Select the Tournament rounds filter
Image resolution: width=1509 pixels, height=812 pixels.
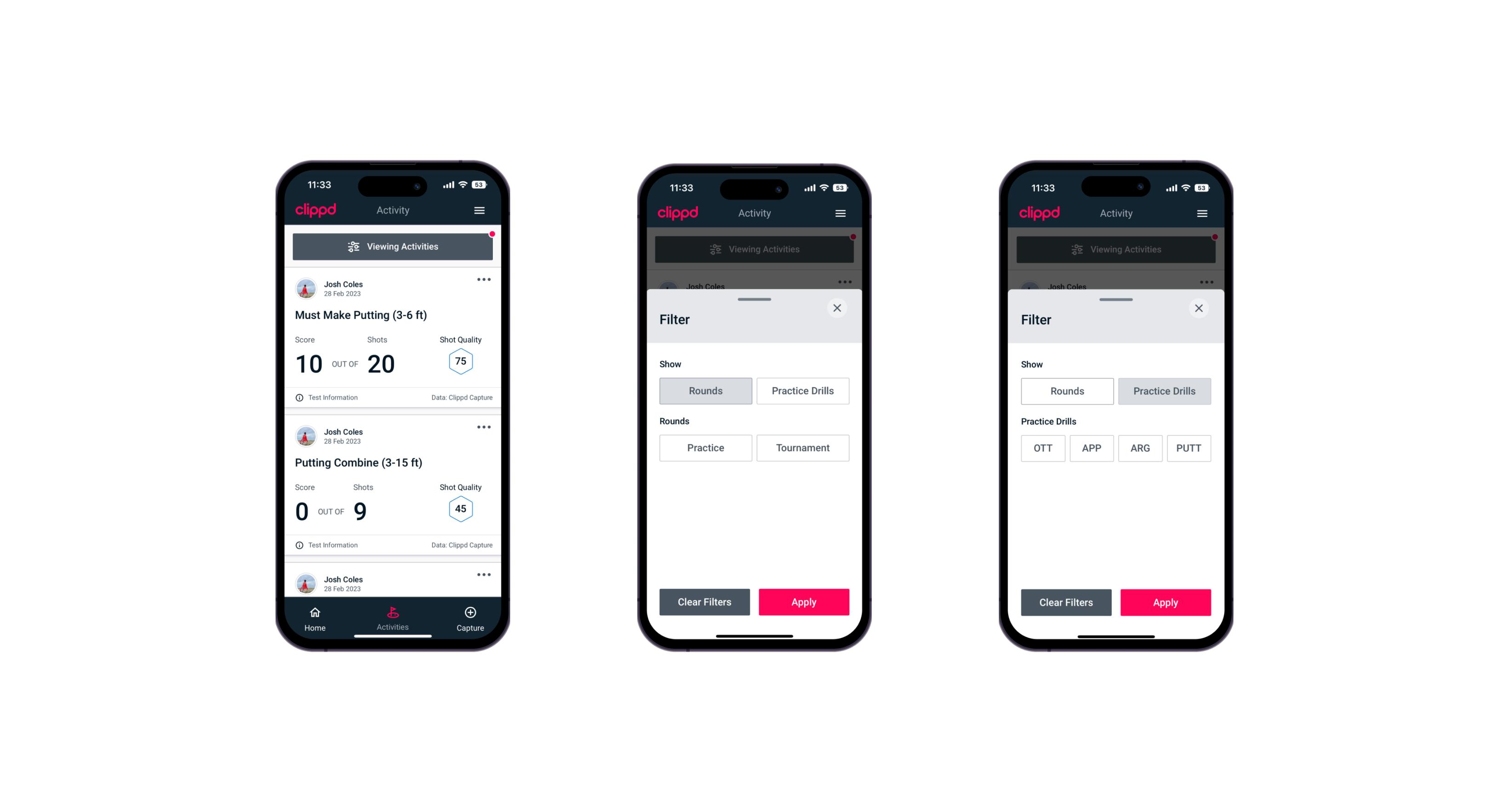801,447
